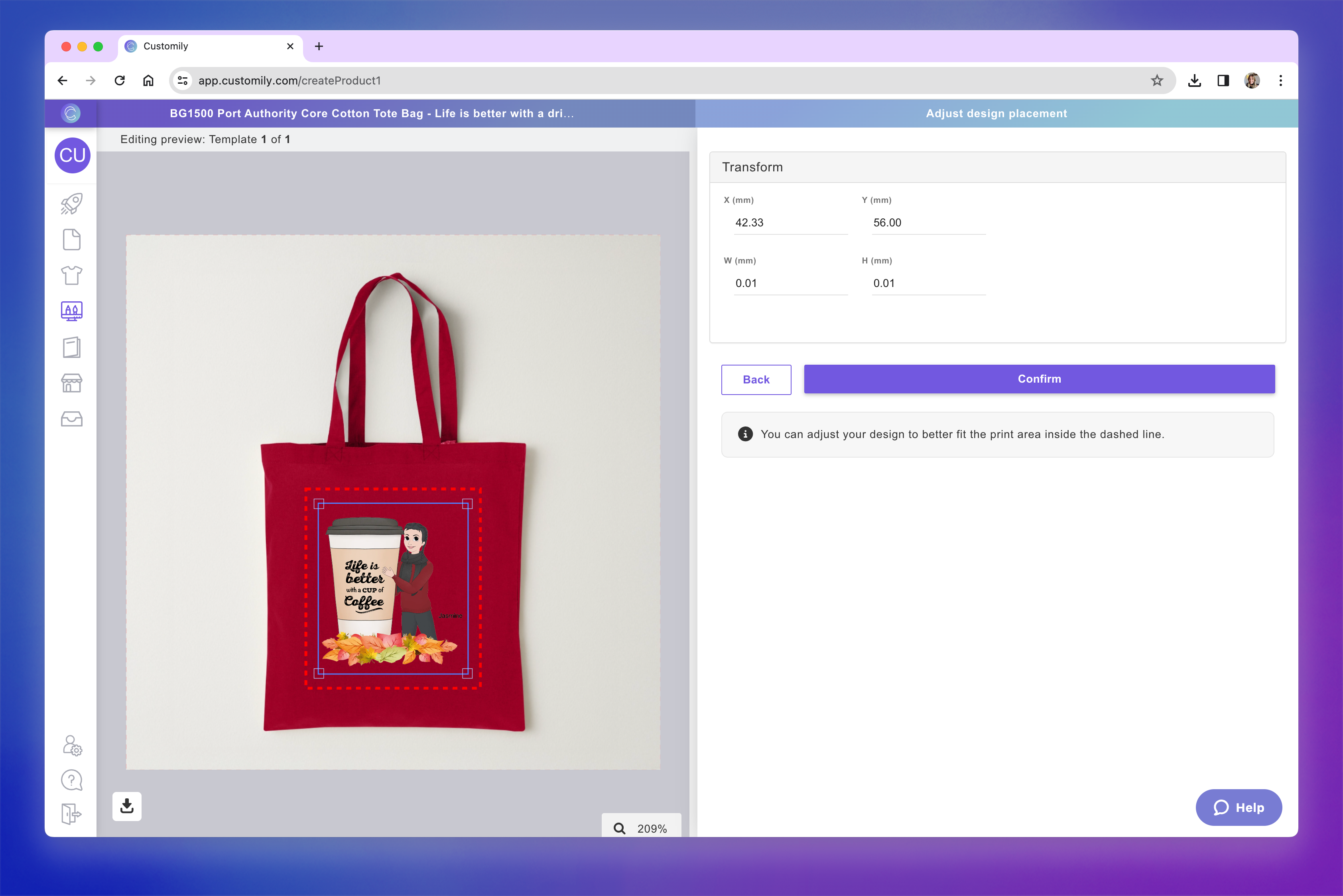Bookmark this page with star icon
Screen dimensions: 1343x896
click(x=1157, y=81)
